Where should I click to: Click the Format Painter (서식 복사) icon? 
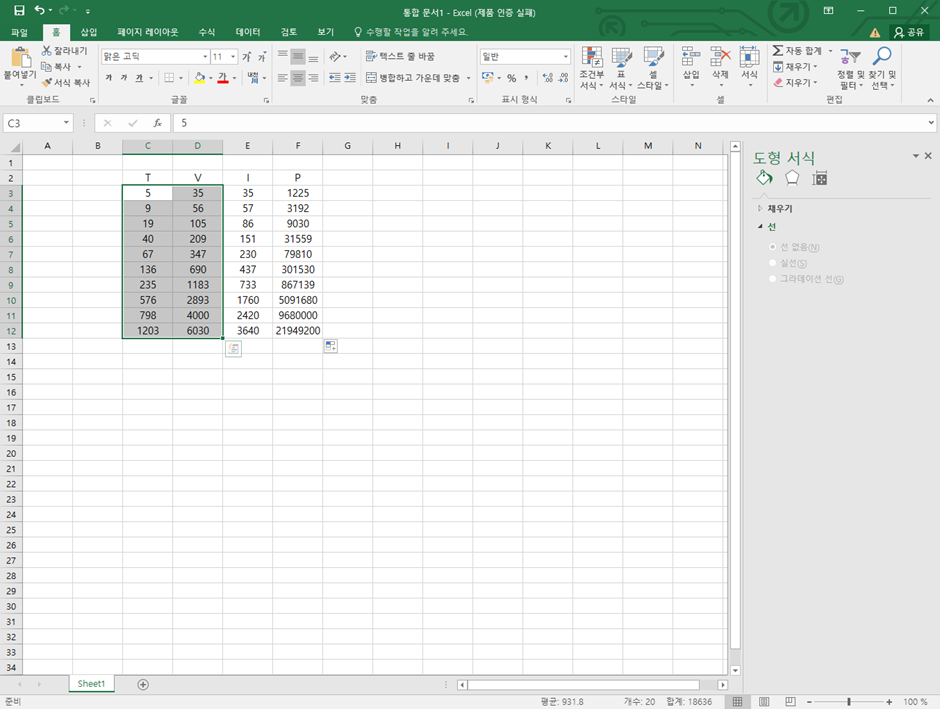tap(46, 82)
